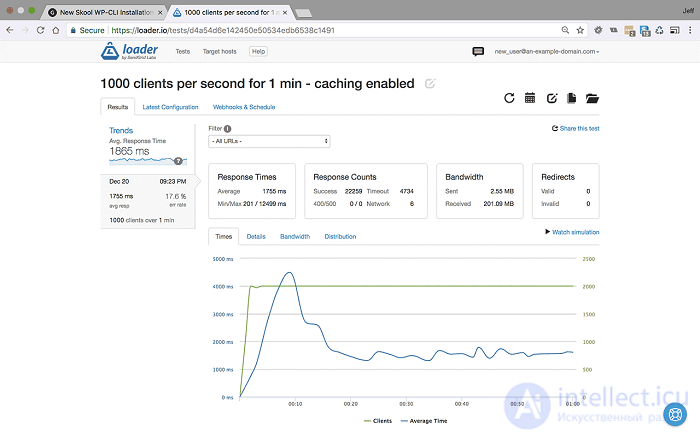The height and width of the screenshot is (437, 700).
Task: Switch to Latest Configuration tab
Action: (x=170, y=107)
